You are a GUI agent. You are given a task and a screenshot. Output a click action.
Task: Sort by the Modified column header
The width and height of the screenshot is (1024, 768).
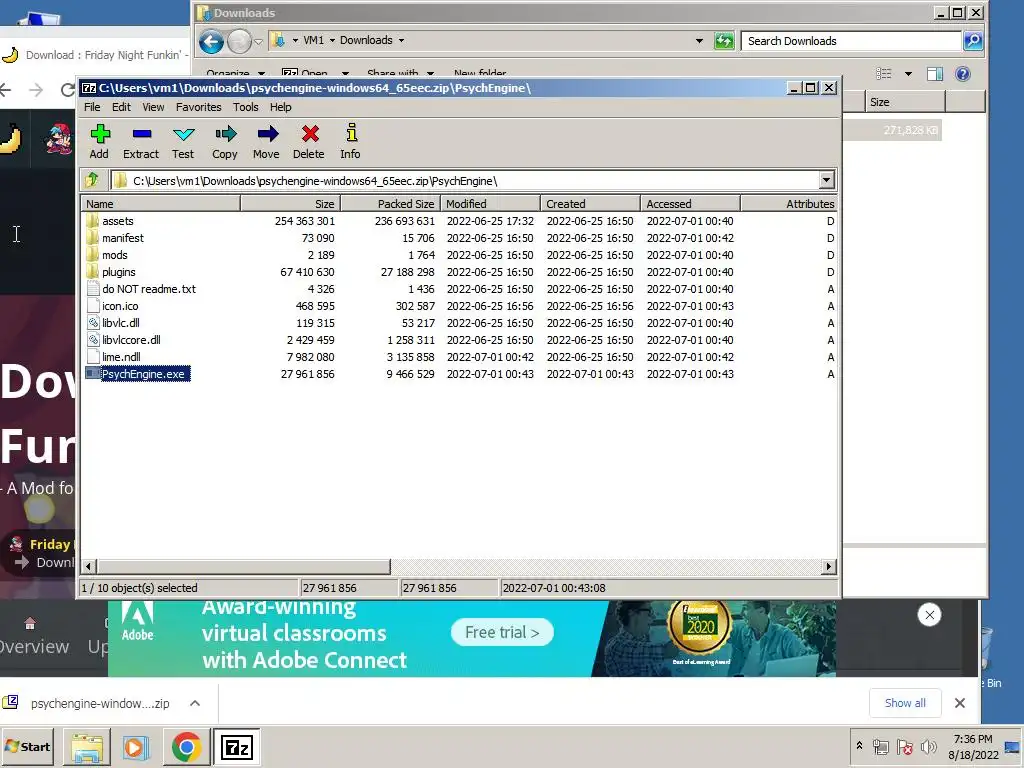click(x=490, y=204)
